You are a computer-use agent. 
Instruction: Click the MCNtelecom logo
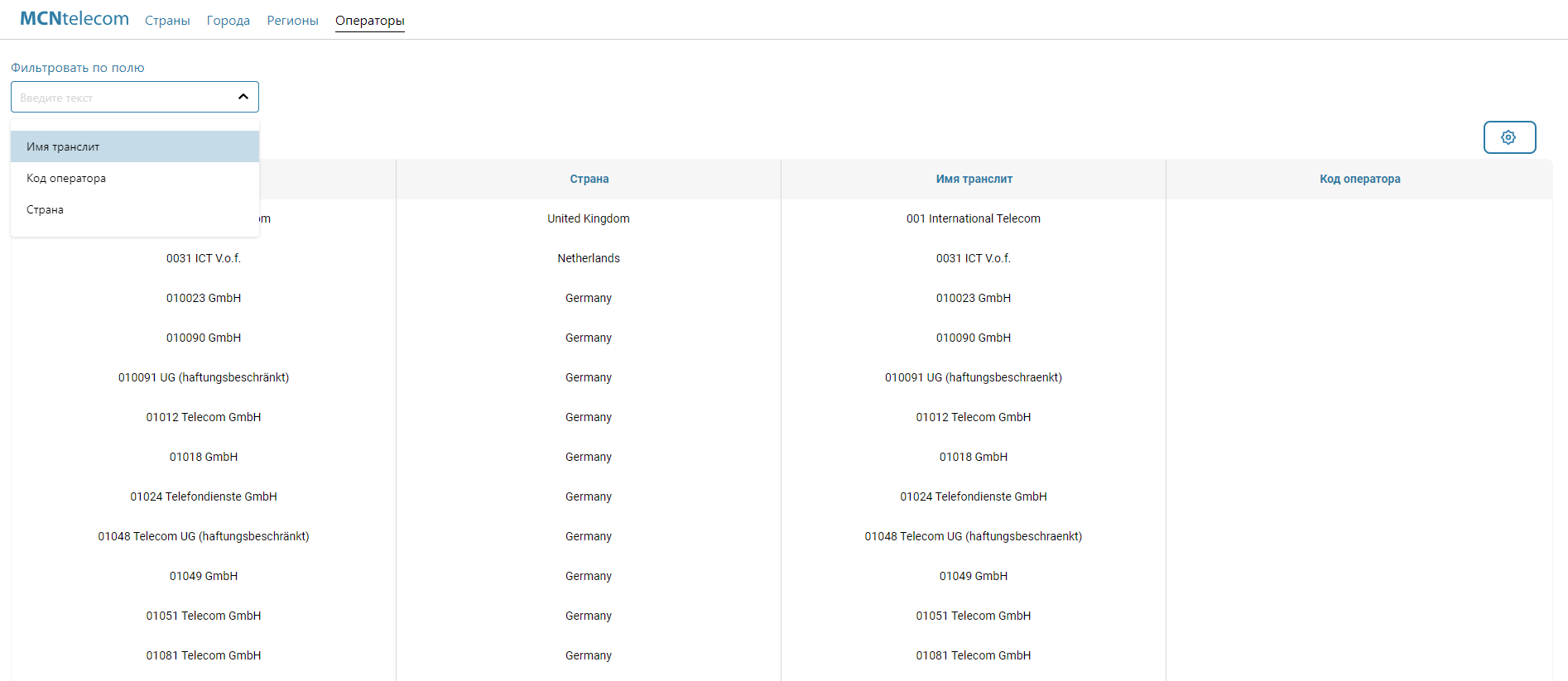tap(74, 19)
